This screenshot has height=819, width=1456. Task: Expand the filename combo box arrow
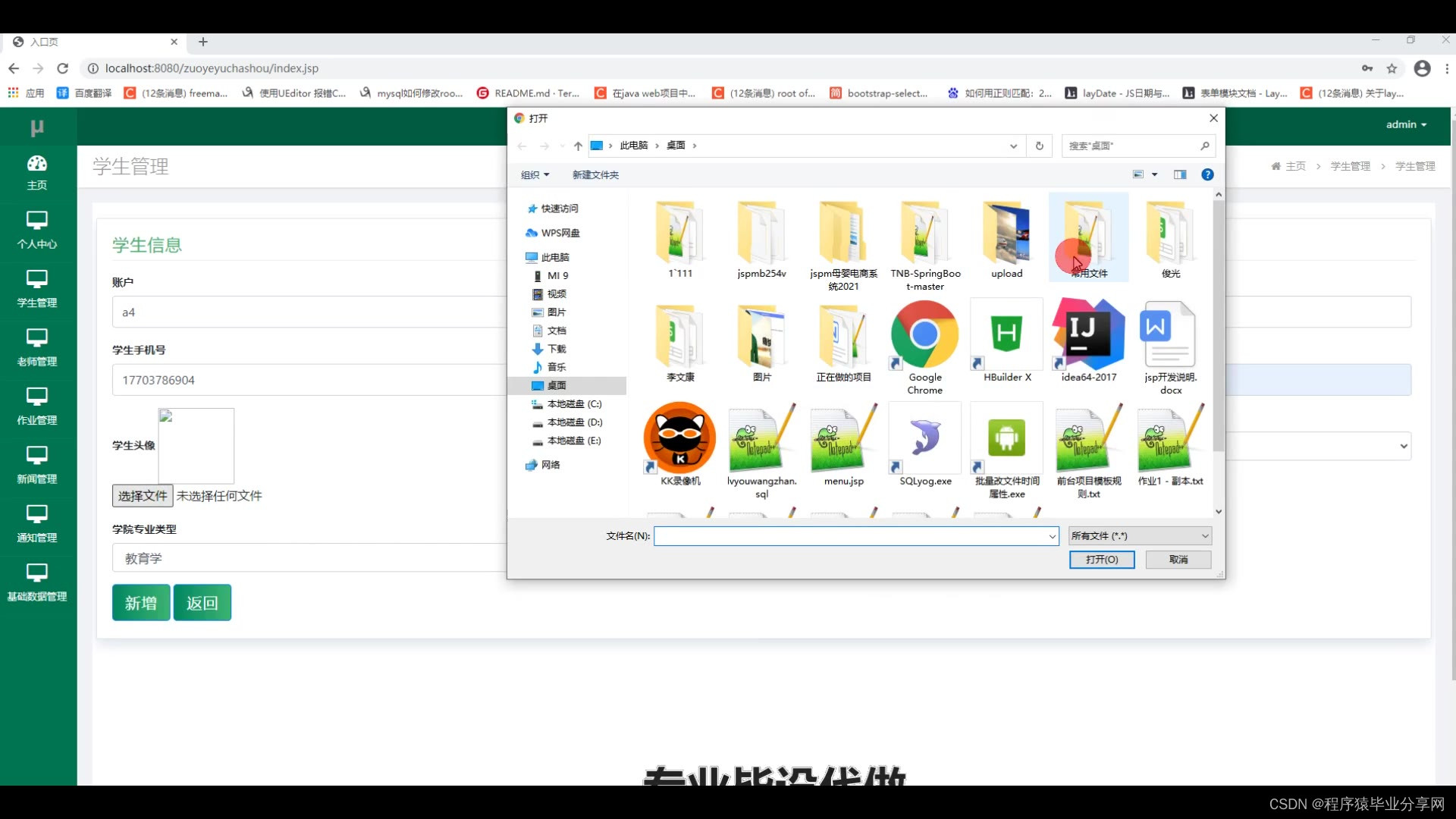(x=1052, y=537)
